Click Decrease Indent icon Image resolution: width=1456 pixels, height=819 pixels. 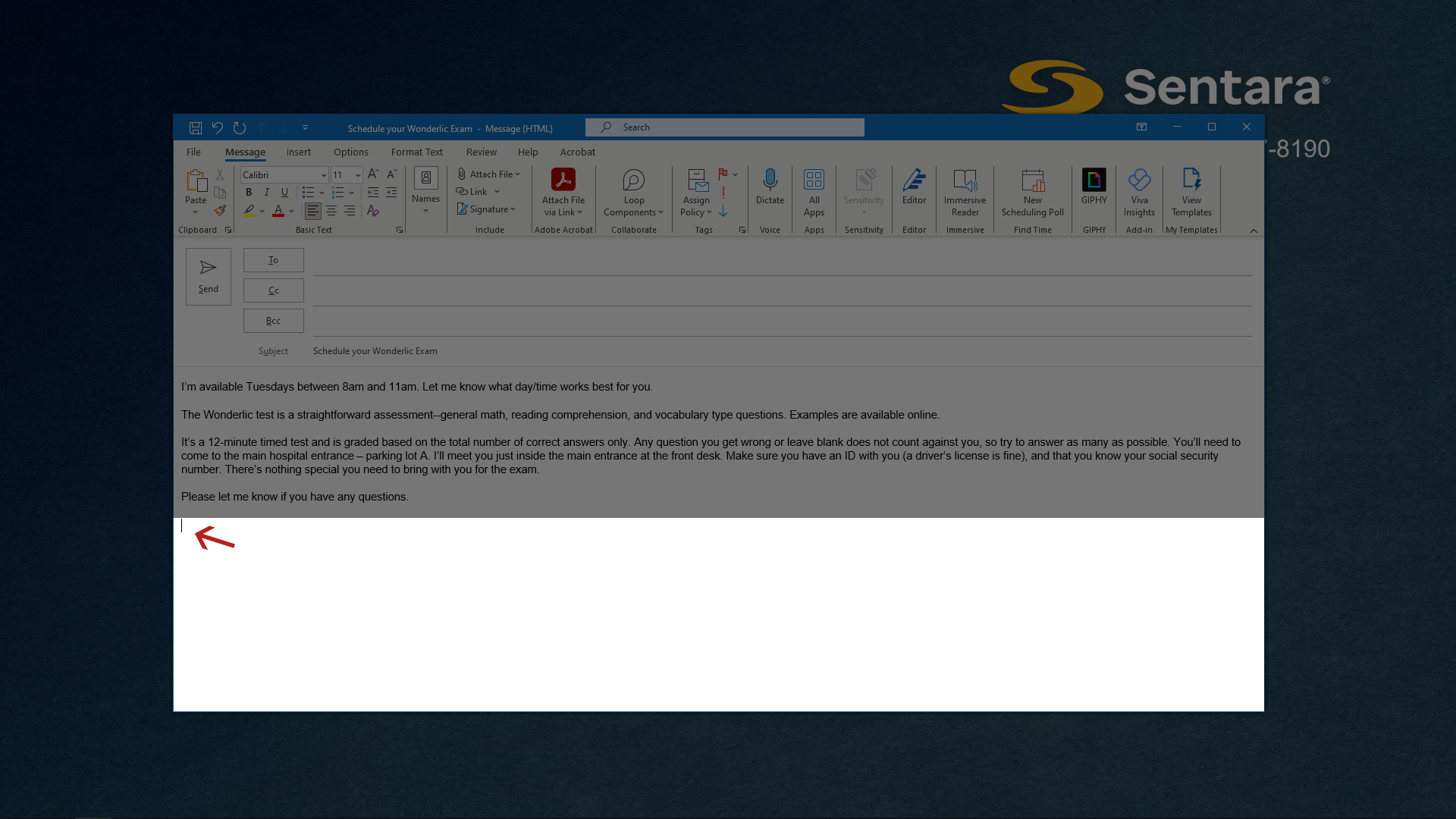point(373,193)
